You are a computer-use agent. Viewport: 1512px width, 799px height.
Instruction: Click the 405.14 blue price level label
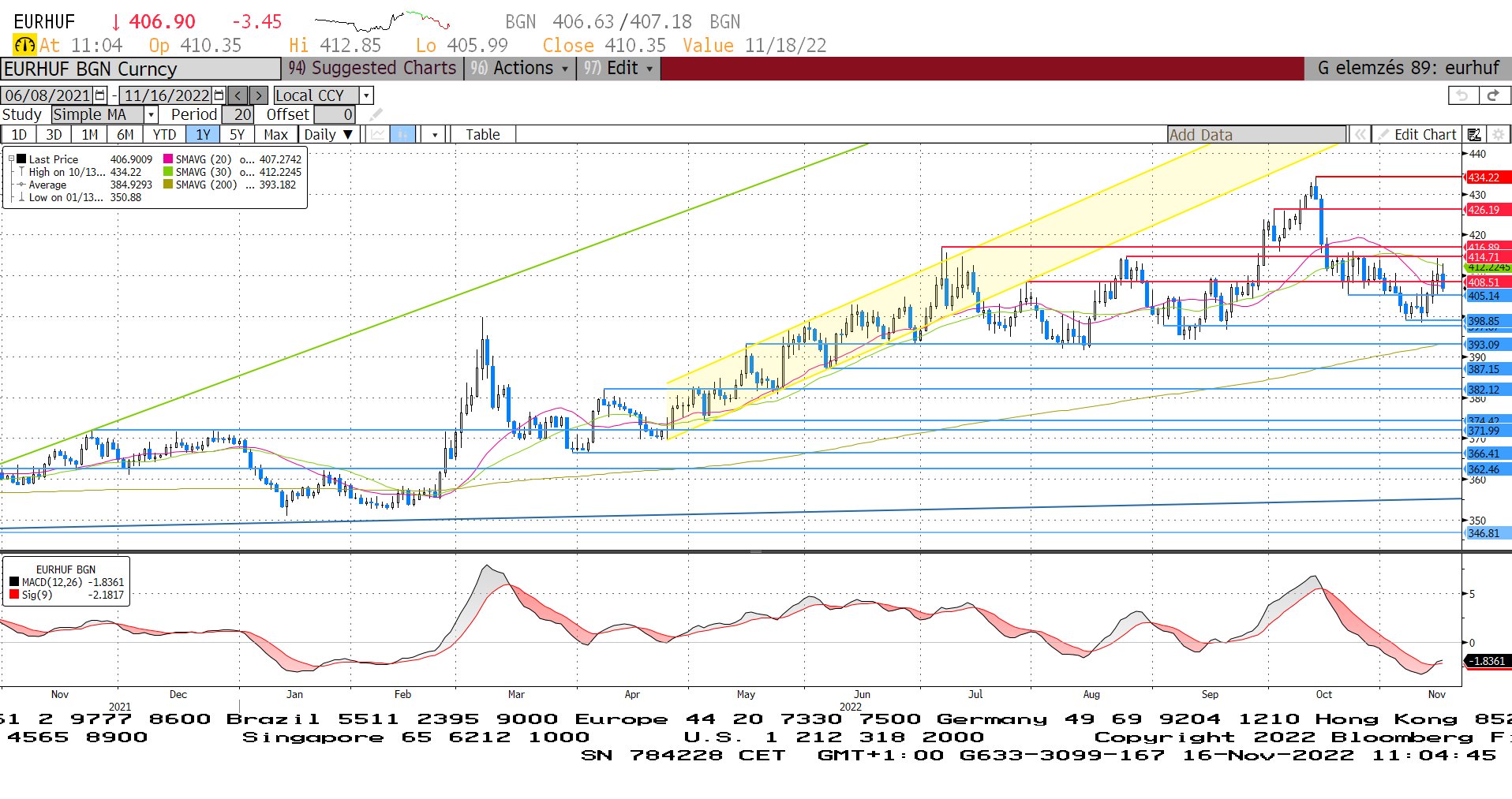(1488, 296)
